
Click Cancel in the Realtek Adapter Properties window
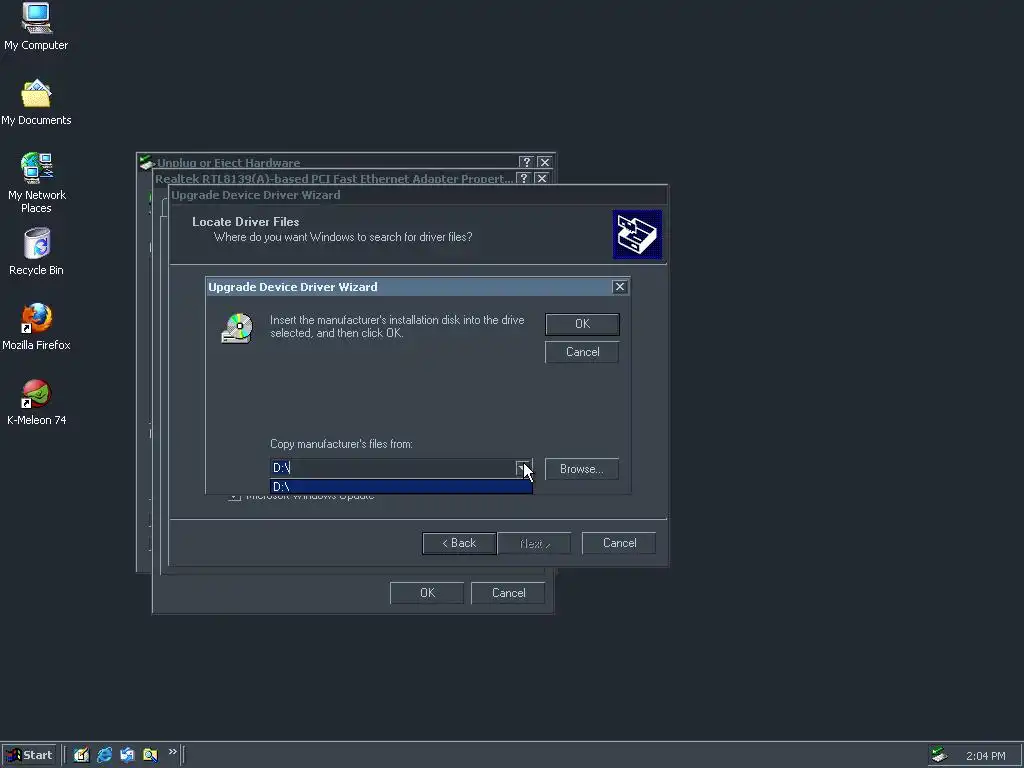[x=508, y=593]
